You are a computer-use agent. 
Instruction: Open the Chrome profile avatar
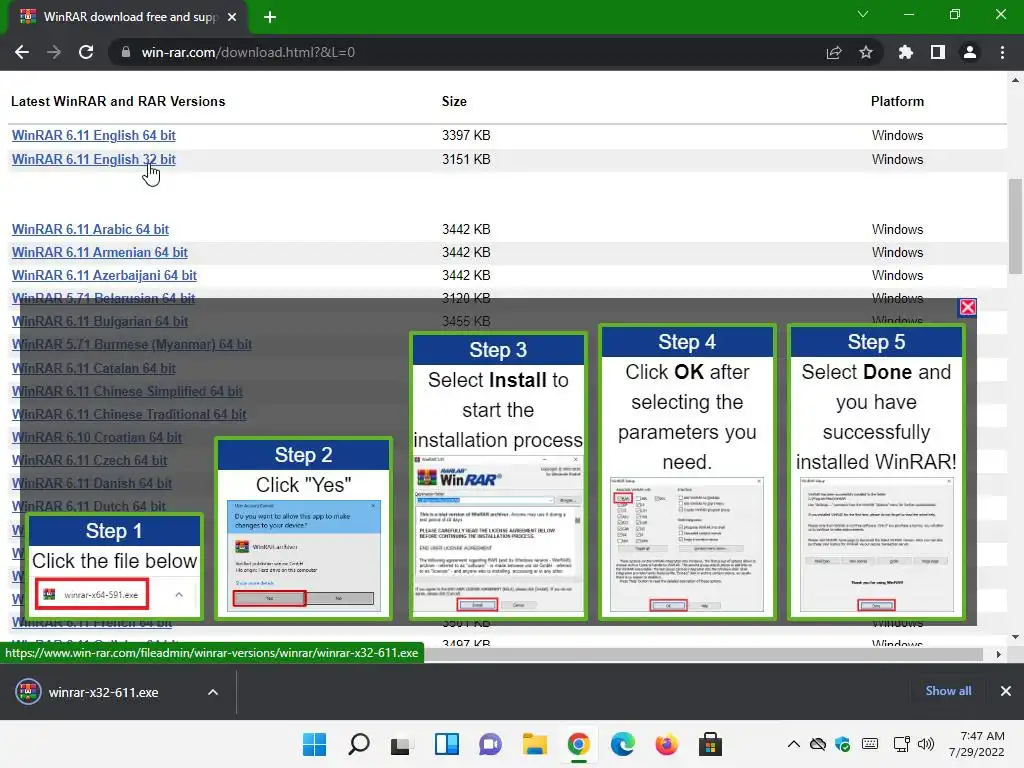click(x=970, y=52)
